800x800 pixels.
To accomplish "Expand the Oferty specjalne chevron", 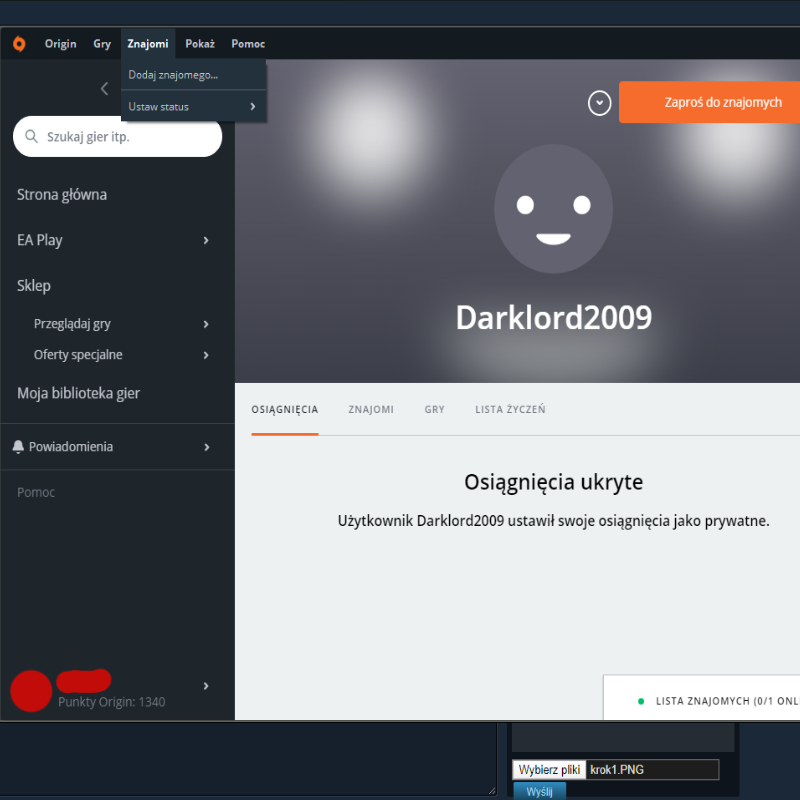I will (x=206, y=355).
